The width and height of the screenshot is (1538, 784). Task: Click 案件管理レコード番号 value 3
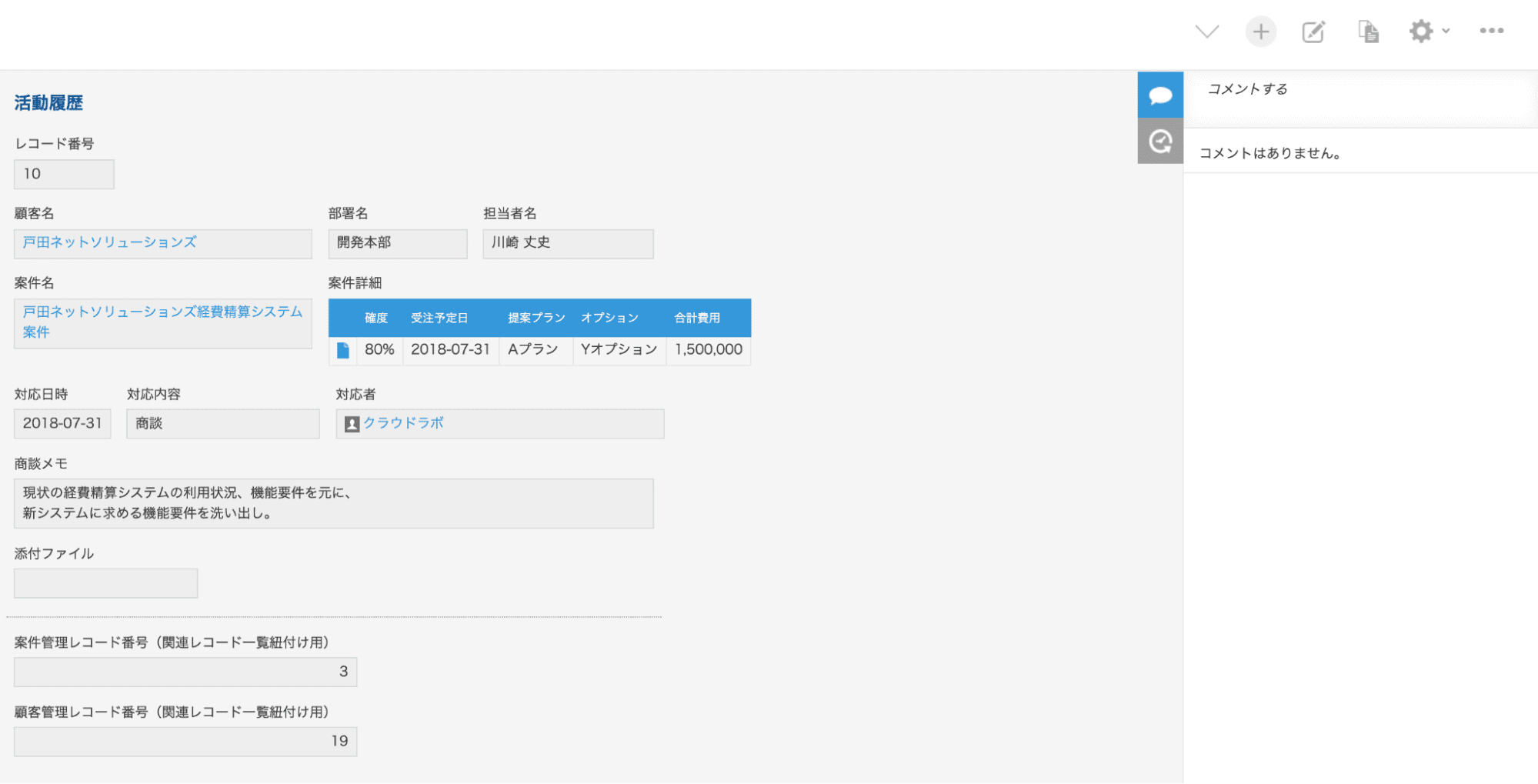pos(185,672)
